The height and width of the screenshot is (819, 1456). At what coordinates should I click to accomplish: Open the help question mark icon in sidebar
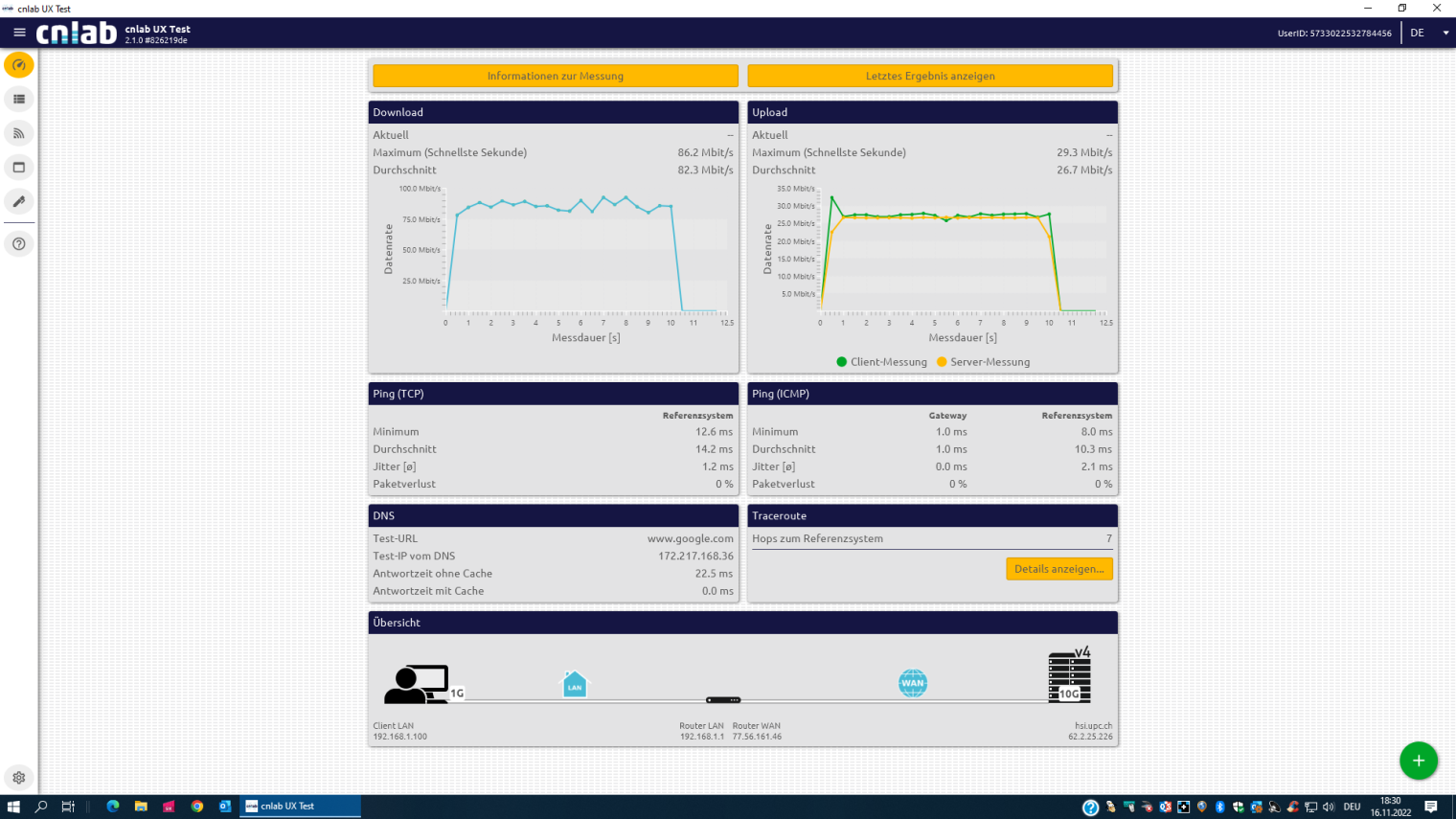(x=19, y=244)
